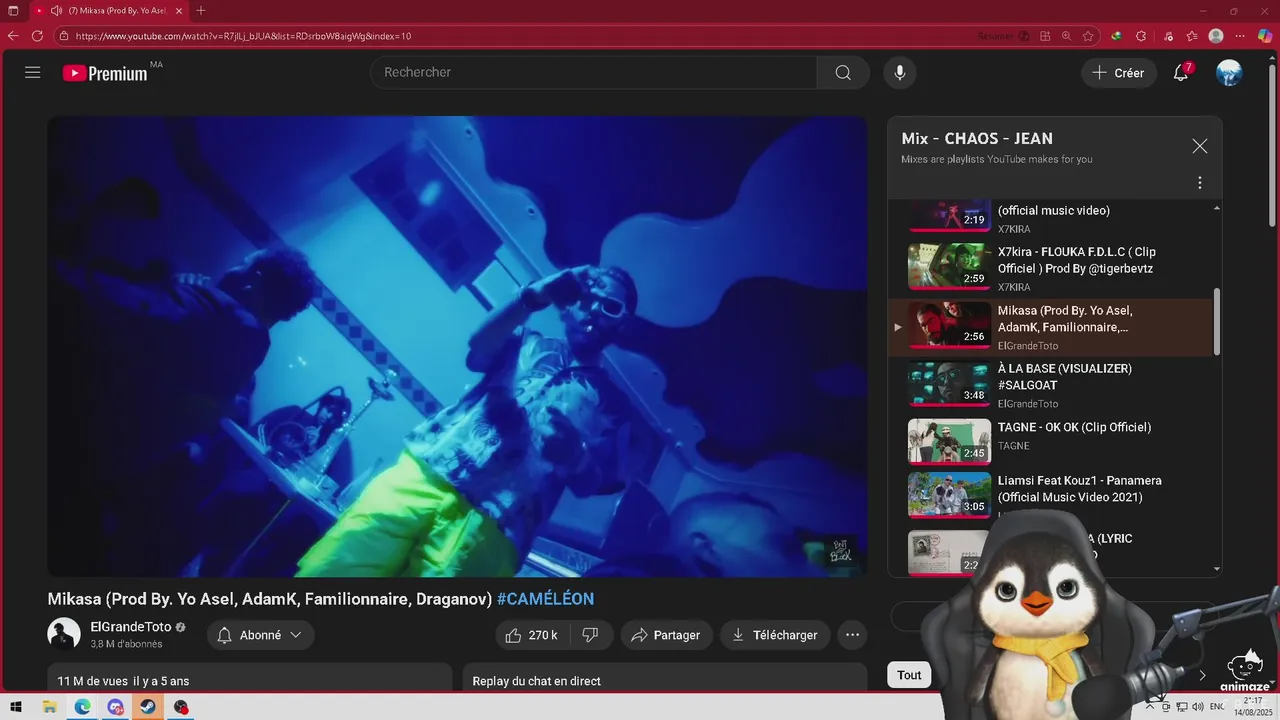Open the volume tray icon
The image size is (1280, 720).
[1198, 707]
